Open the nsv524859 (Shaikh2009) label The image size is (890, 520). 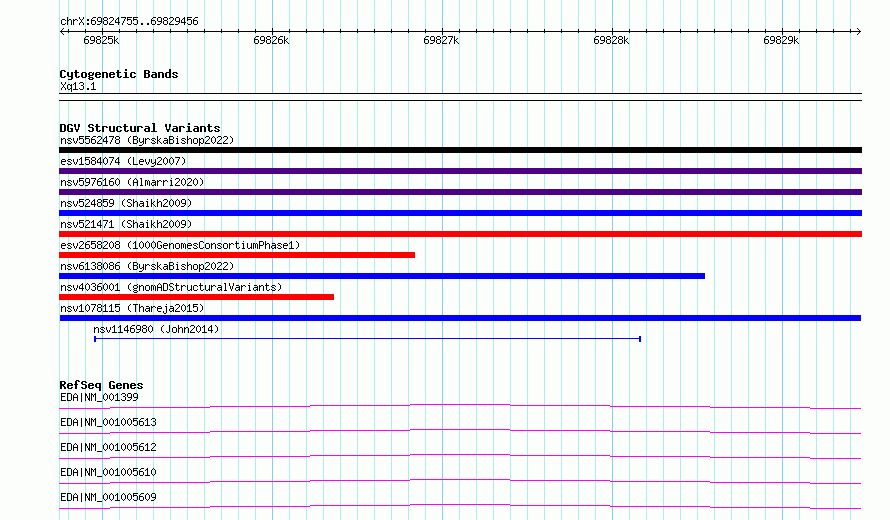pos(126,203)
